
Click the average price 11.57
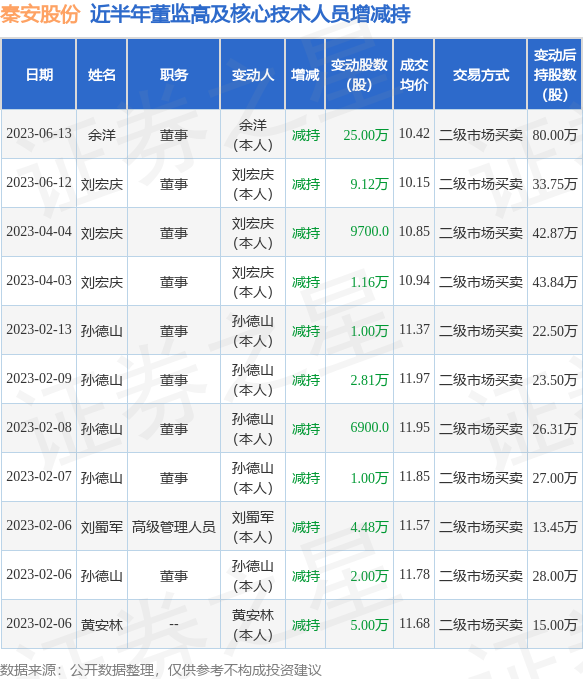click(414, 525)
